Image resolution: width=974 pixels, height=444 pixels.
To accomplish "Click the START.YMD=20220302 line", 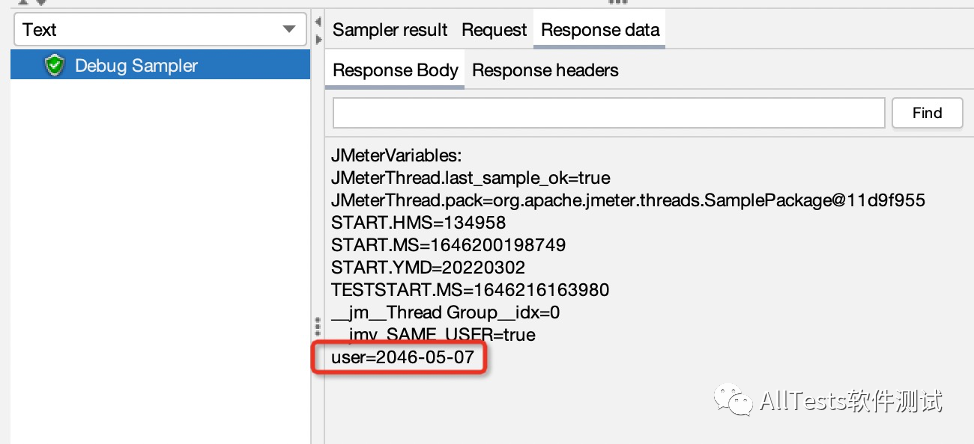I will click(428, 268).
